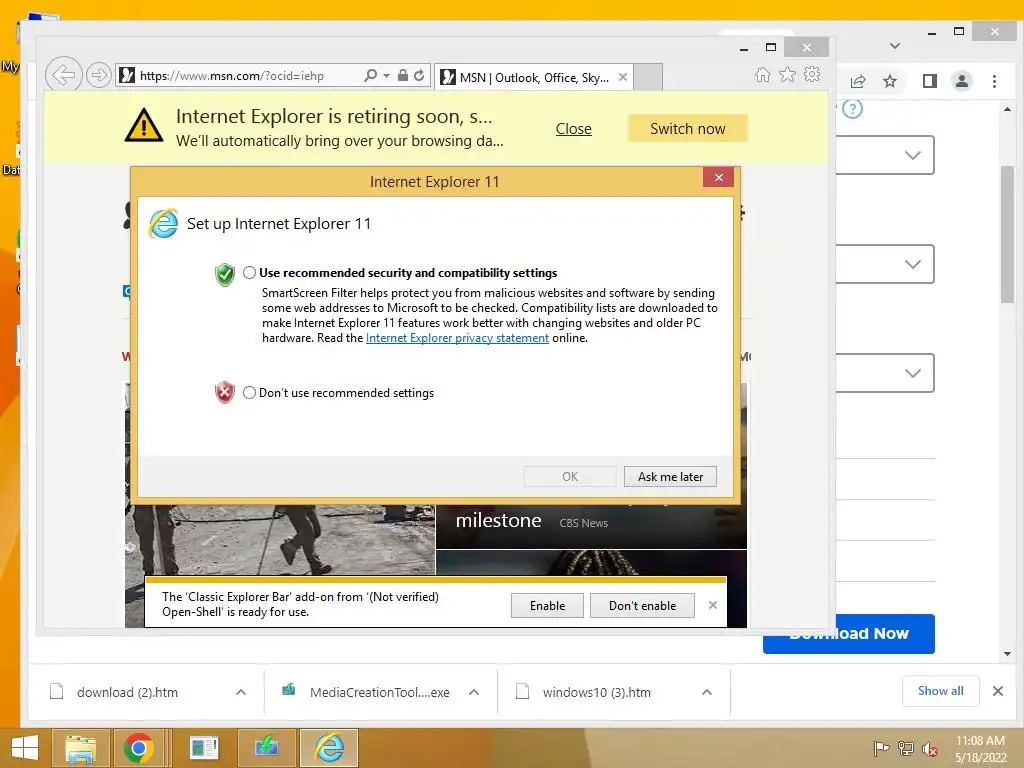Select the MSN | Outlook, Office tab

pos(534,77)
